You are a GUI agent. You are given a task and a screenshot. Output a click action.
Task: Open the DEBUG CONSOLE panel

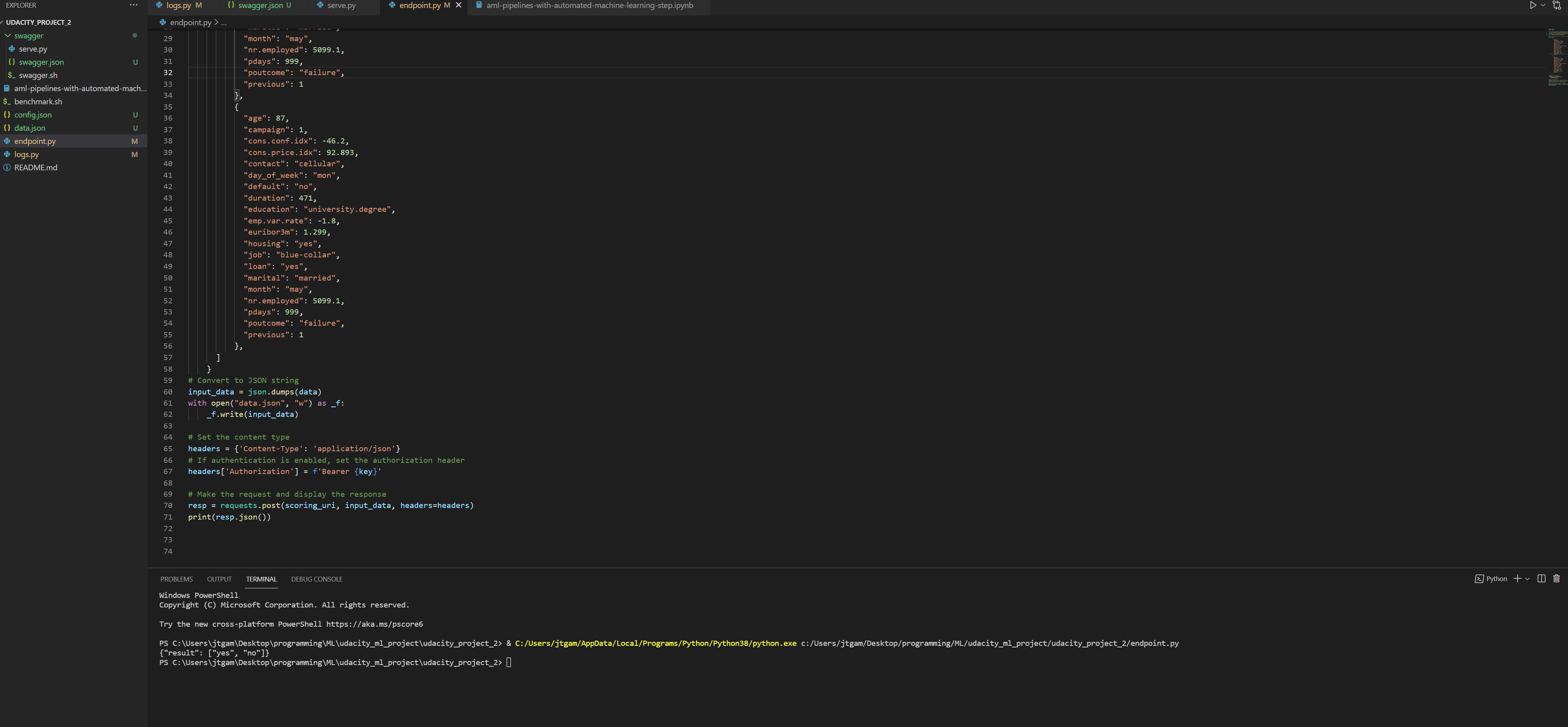click(316, 579)
